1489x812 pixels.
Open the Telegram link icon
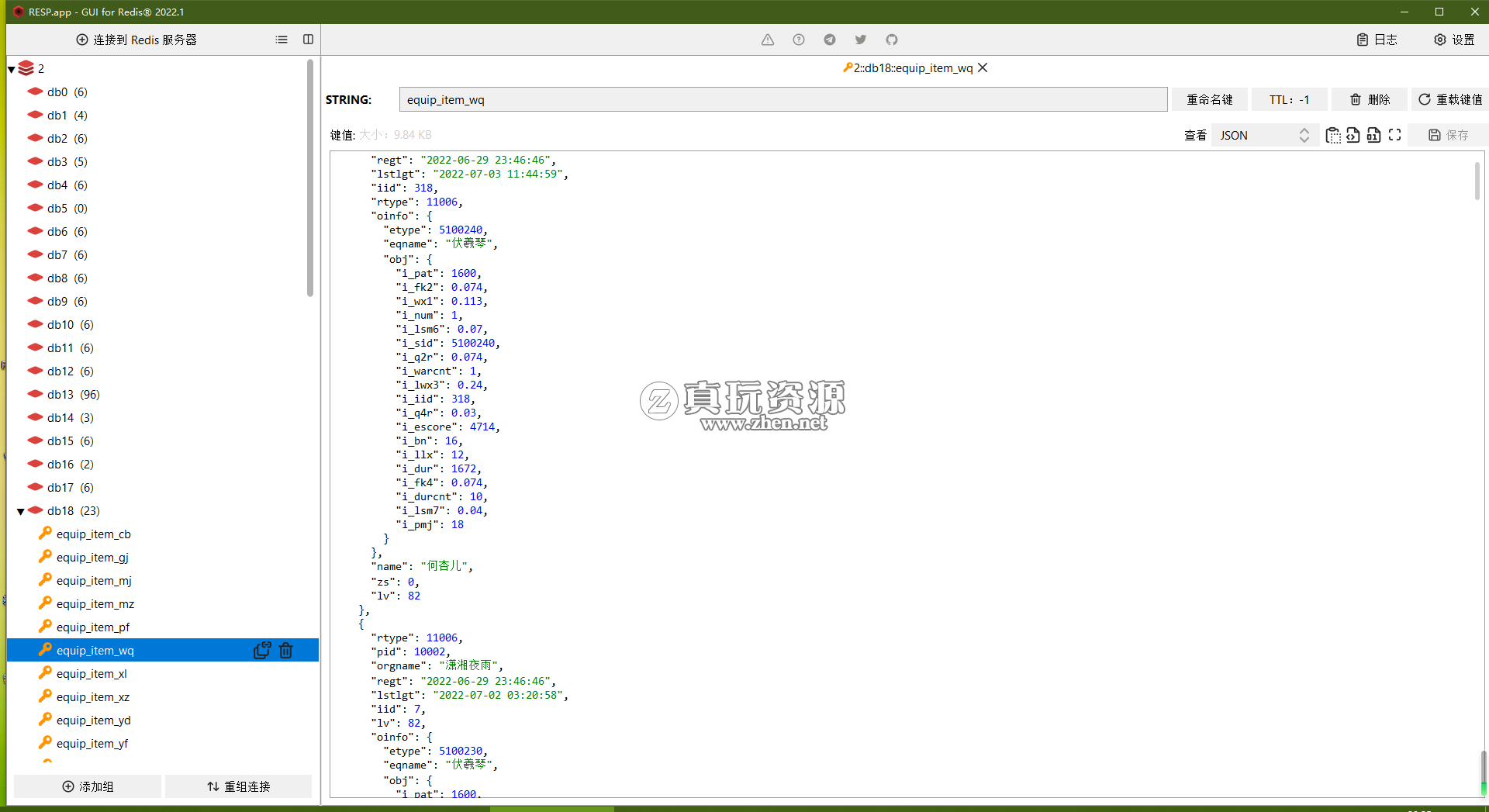[830, 40]
